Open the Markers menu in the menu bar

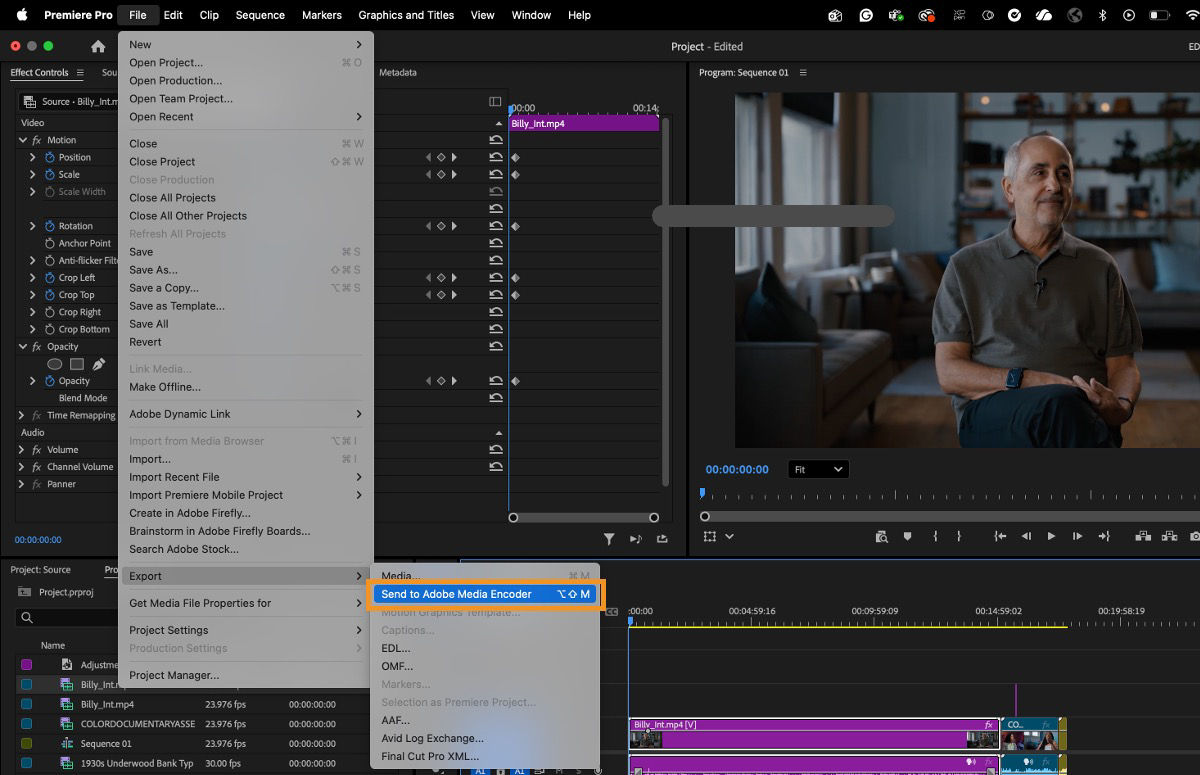point(321,15)
